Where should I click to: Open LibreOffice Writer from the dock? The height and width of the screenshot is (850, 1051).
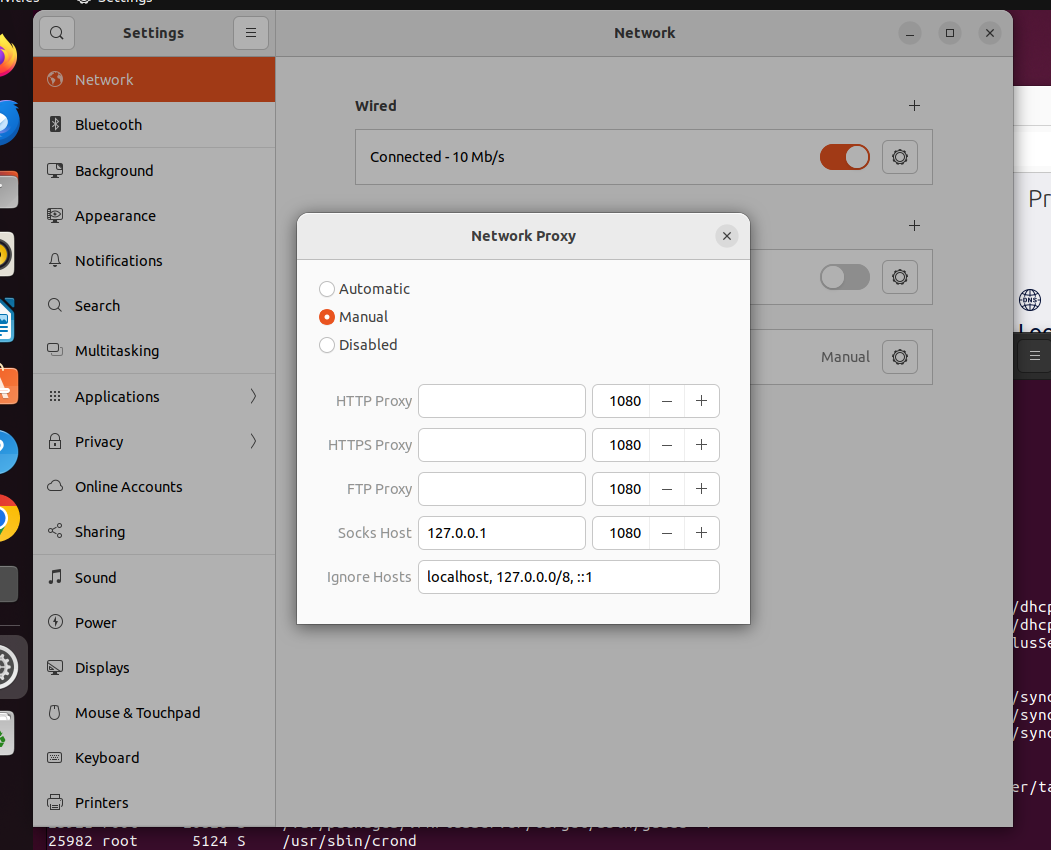coord(6,320)
